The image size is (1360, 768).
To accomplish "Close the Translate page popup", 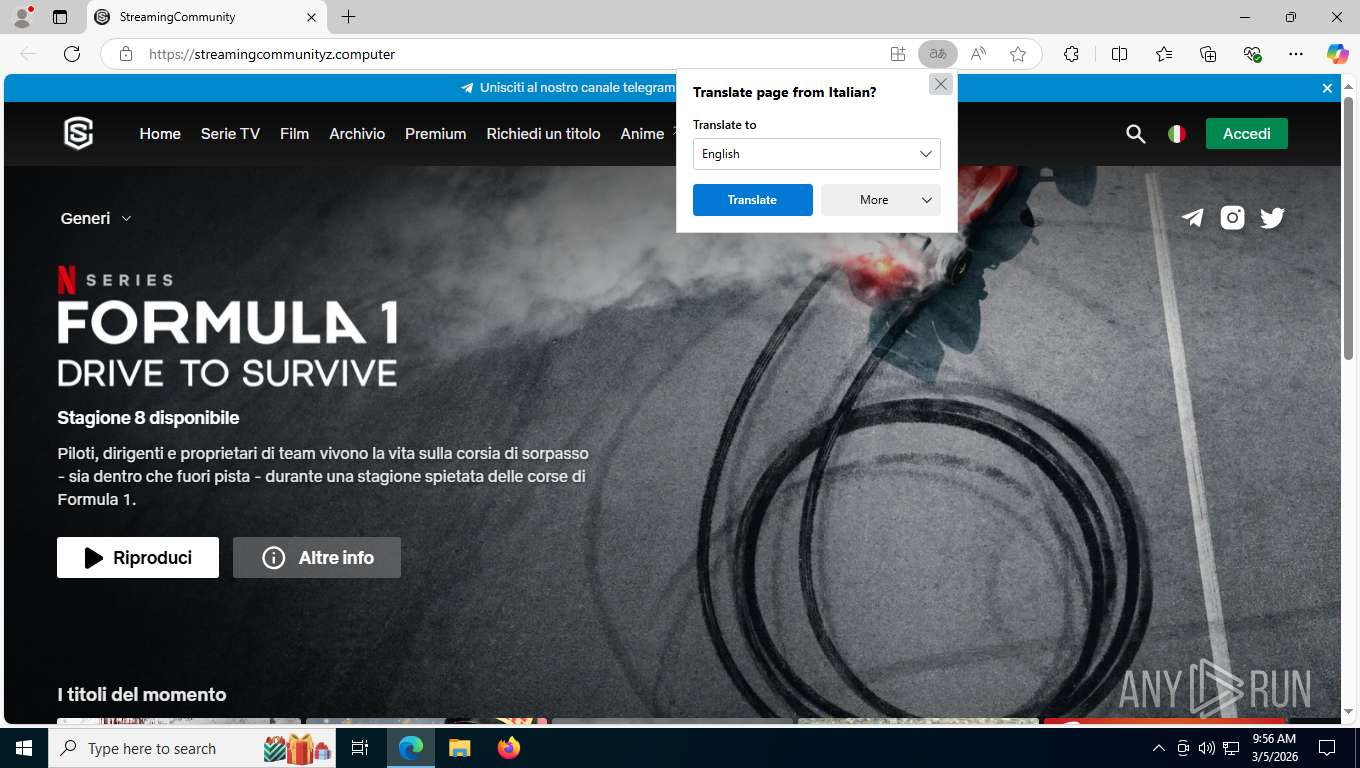I will tap(940, 85).
